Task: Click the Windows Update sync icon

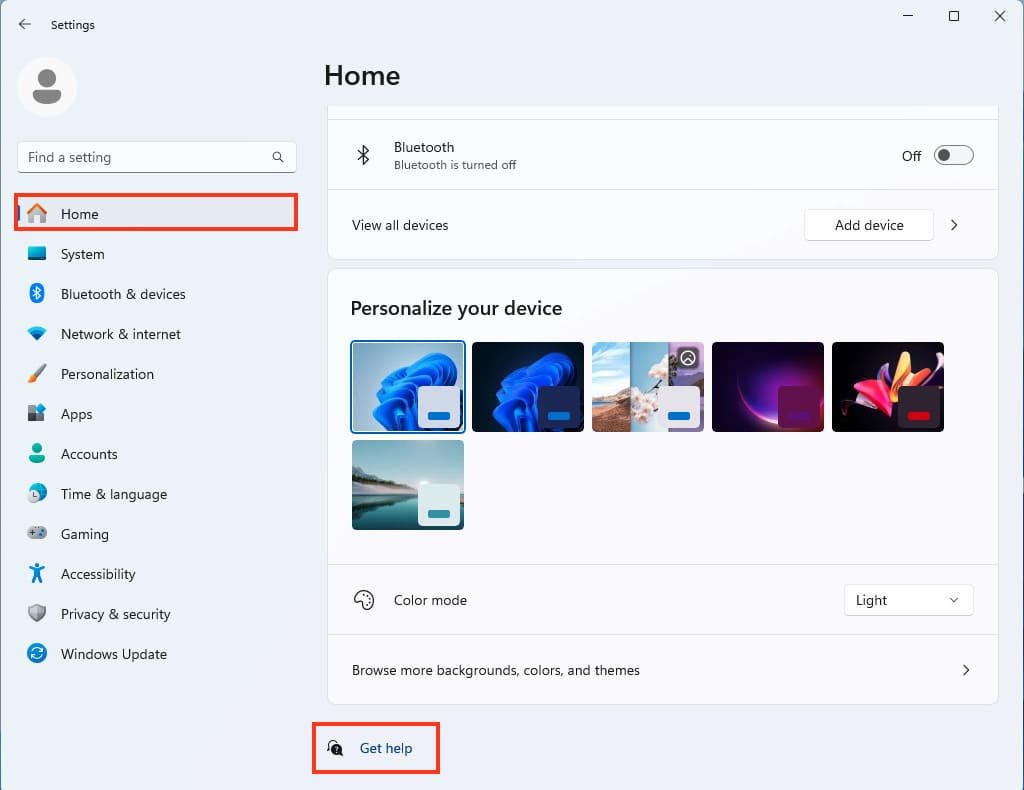Action: click(x=37, y=654)
